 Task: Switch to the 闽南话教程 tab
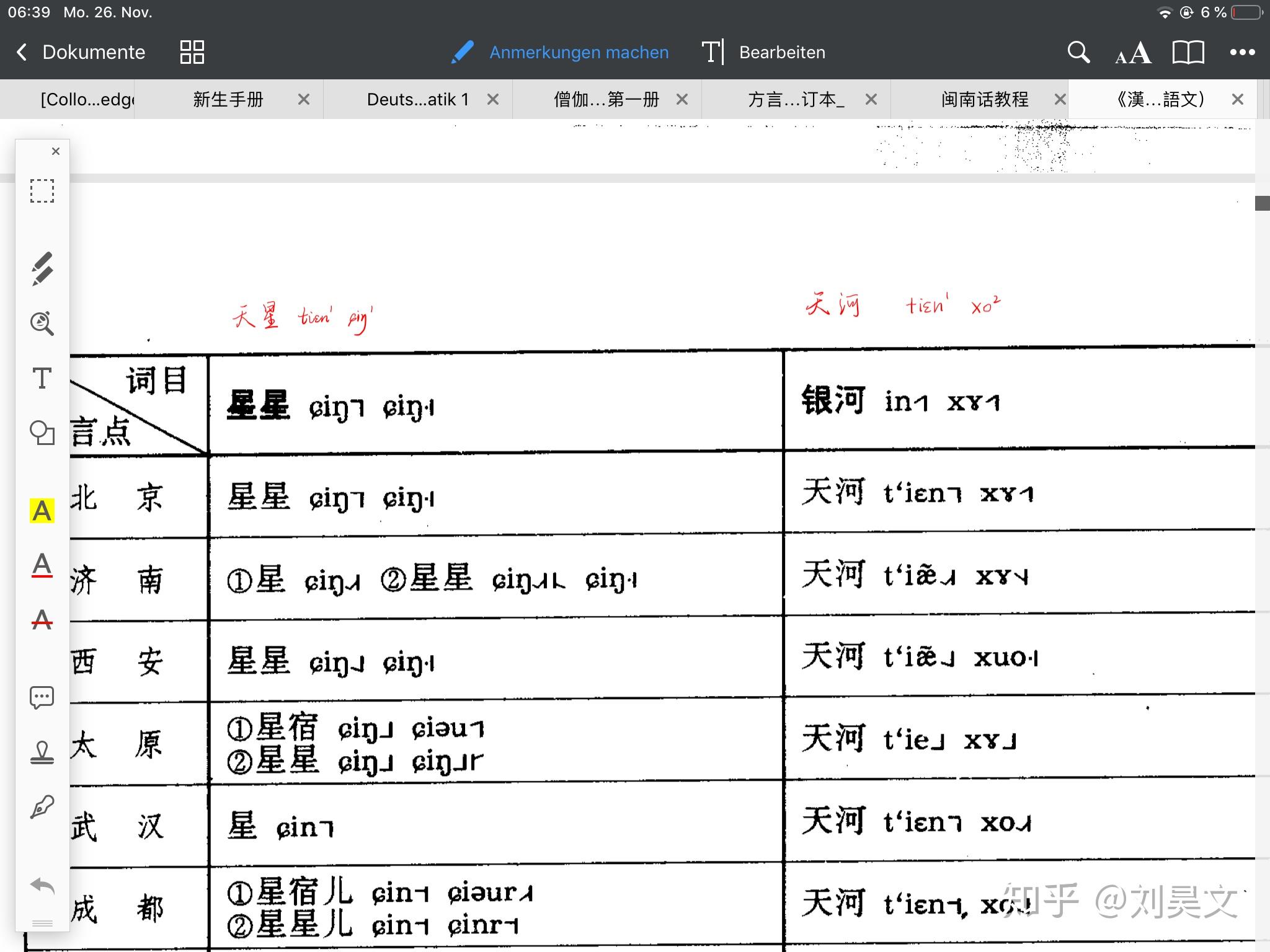point(984,99)
